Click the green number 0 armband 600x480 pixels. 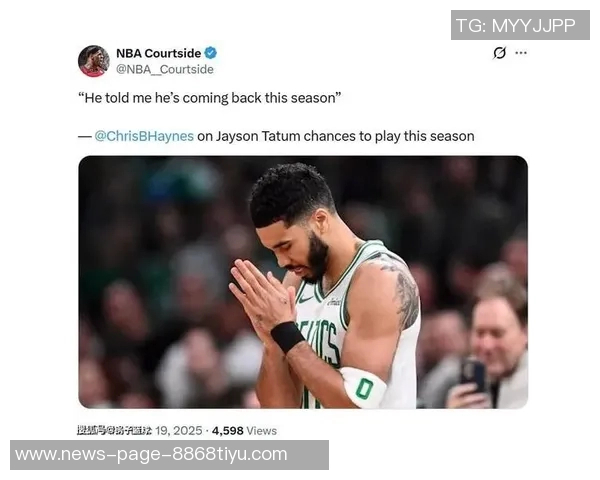click(363, 388)
